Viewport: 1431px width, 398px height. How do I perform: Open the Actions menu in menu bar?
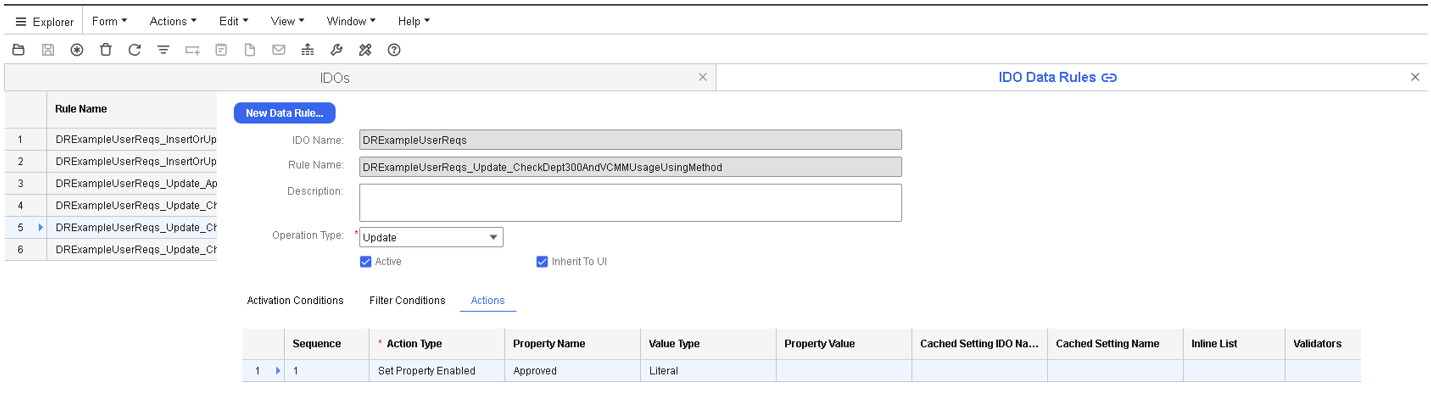click(x=173, y=21)
